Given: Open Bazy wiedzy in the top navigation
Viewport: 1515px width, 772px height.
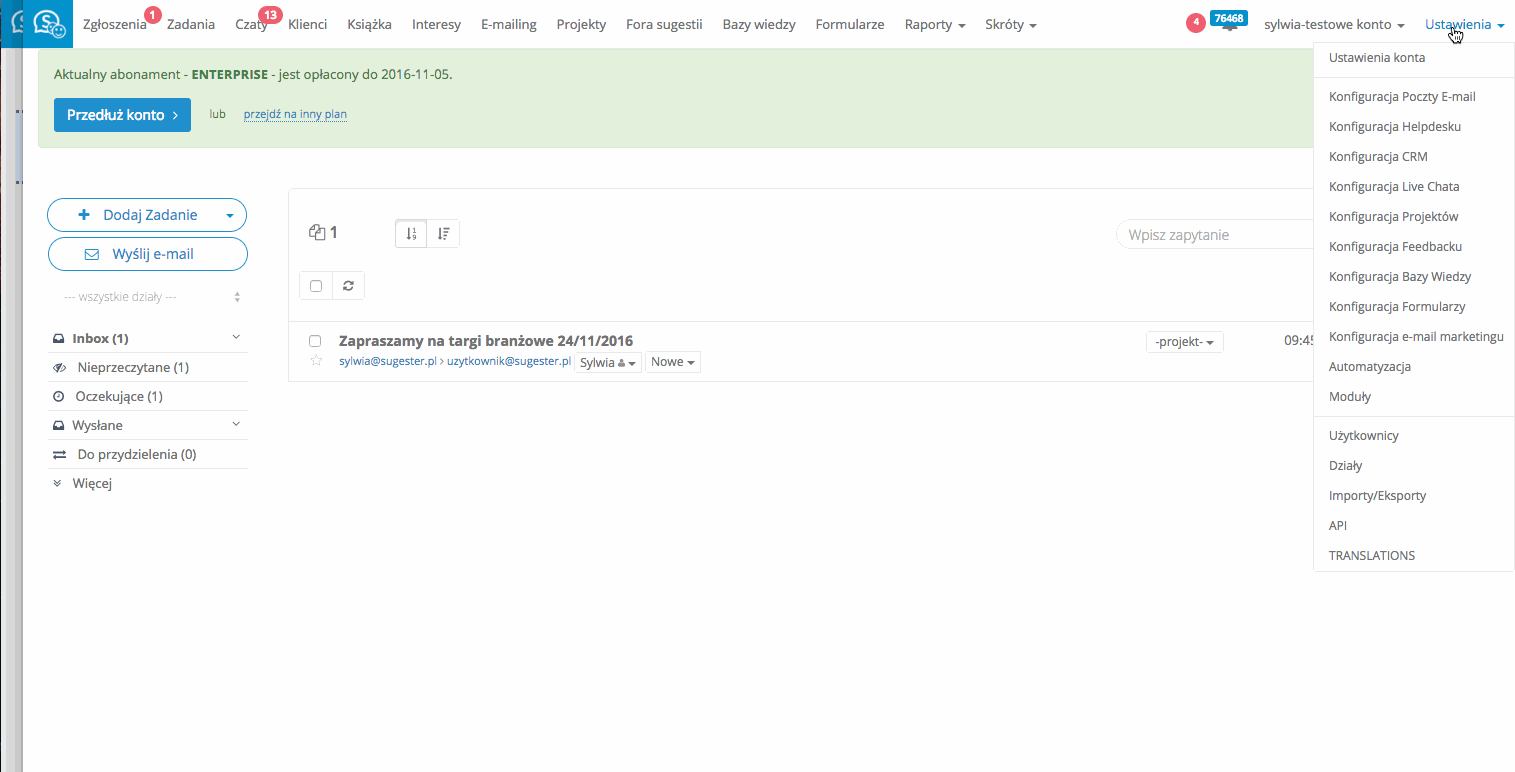Looking at the screenshot, I should [759, 24].
